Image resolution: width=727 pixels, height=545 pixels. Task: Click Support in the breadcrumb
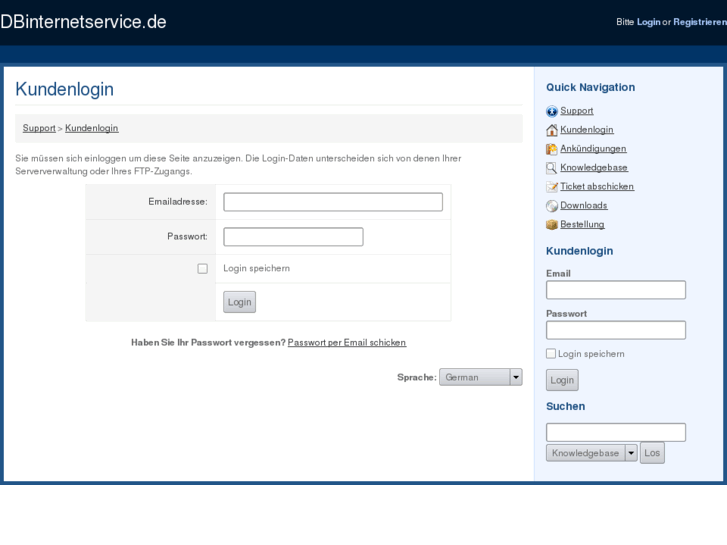tap(39, 128)
